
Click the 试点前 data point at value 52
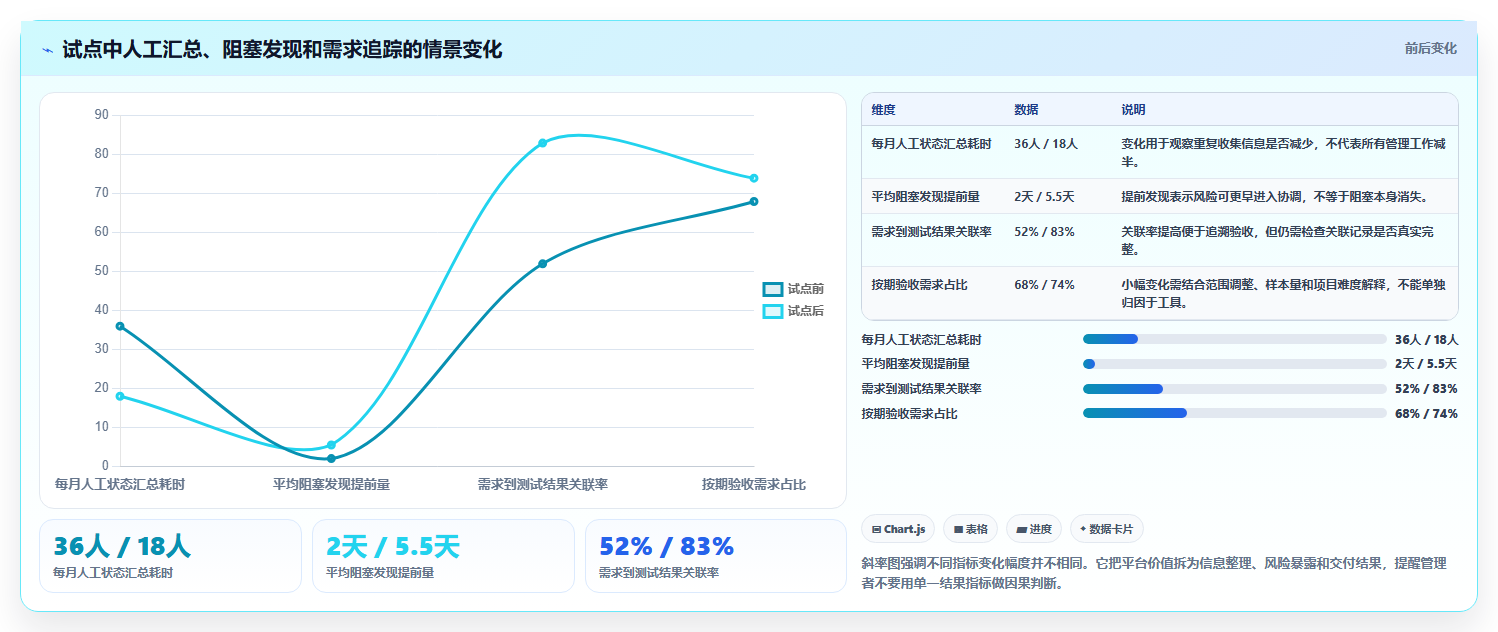(x=543, y=264)
